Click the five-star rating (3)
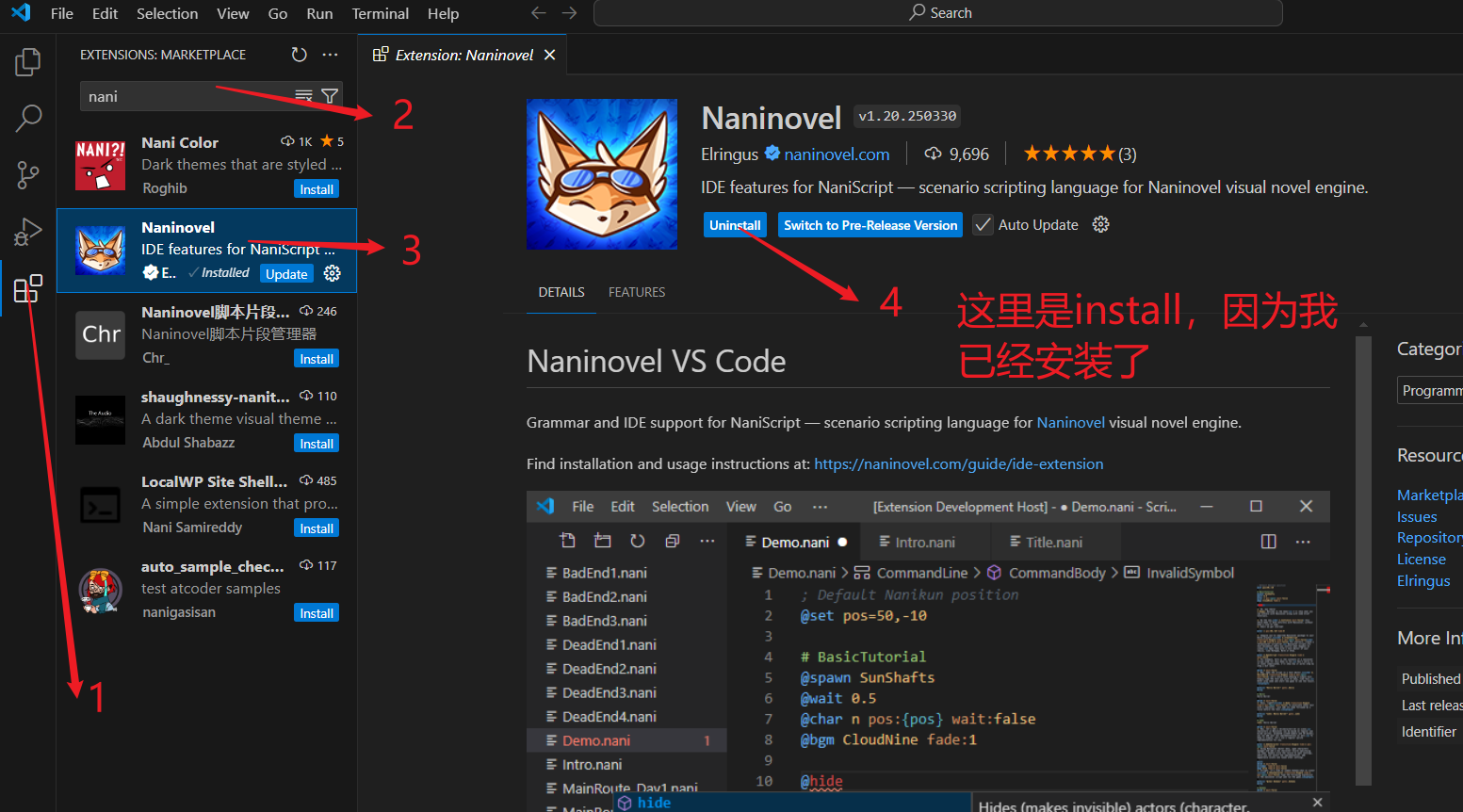 (1080, 154)
